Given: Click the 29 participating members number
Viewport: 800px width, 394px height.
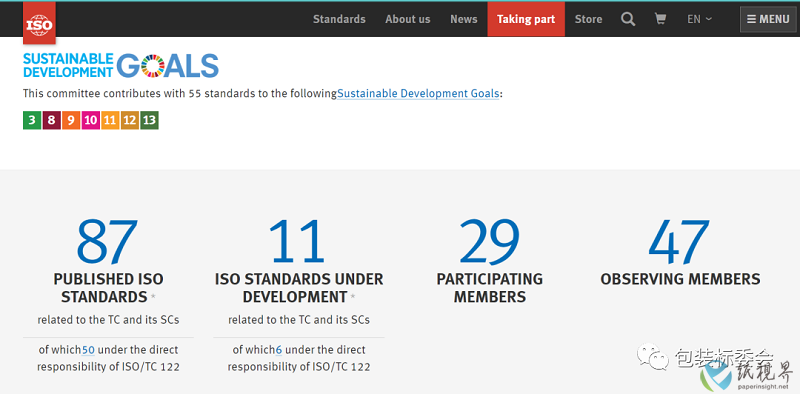Looking at the screenshot, I should click(489, 241).
